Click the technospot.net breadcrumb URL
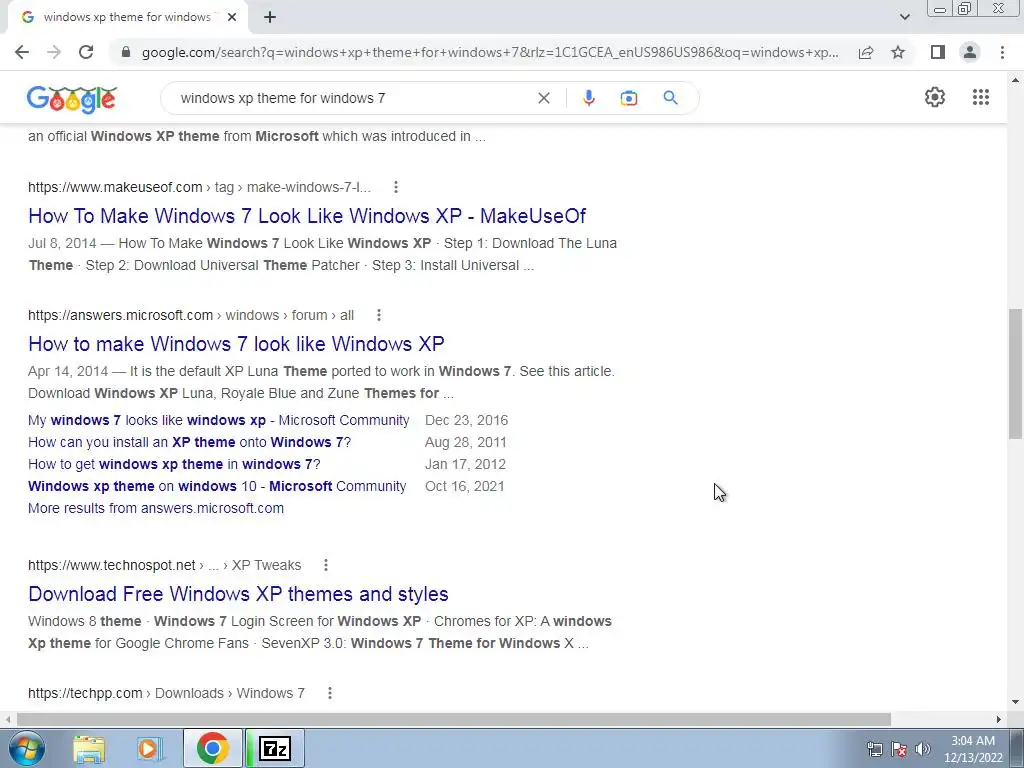The image size is (1024, 768). tap(165, 565)
